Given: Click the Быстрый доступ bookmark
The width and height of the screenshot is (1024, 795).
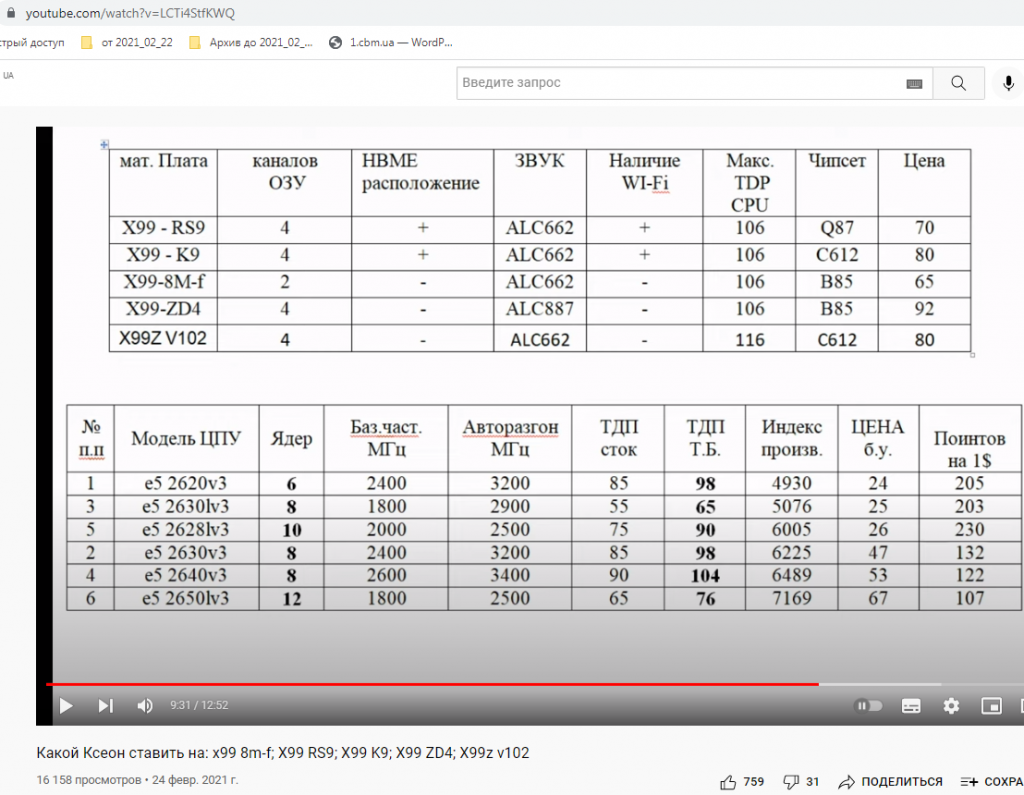Looking at the screenshot, I should [31, 42].
